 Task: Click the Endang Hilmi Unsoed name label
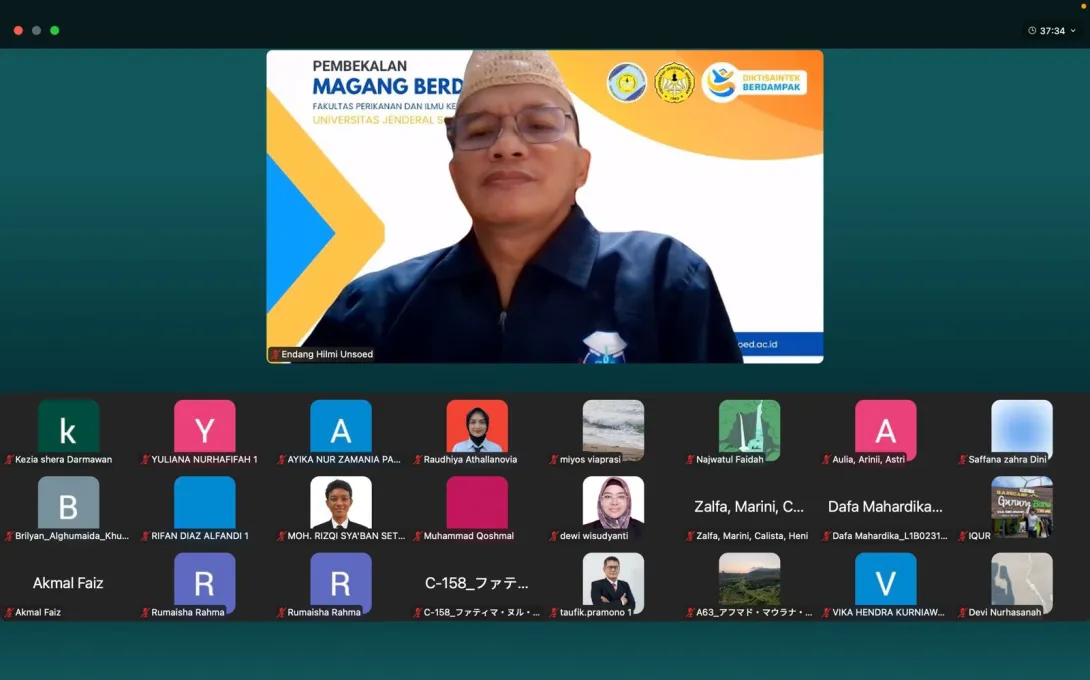click(328, 354)
